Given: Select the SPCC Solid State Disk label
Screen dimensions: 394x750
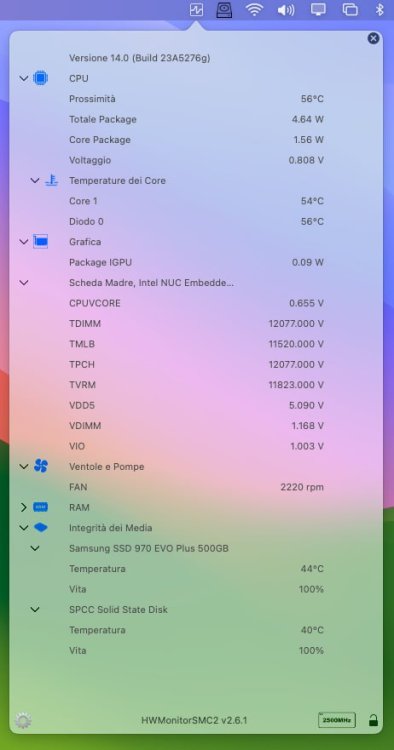Looking at the screenshot, I should click(118, 609).
